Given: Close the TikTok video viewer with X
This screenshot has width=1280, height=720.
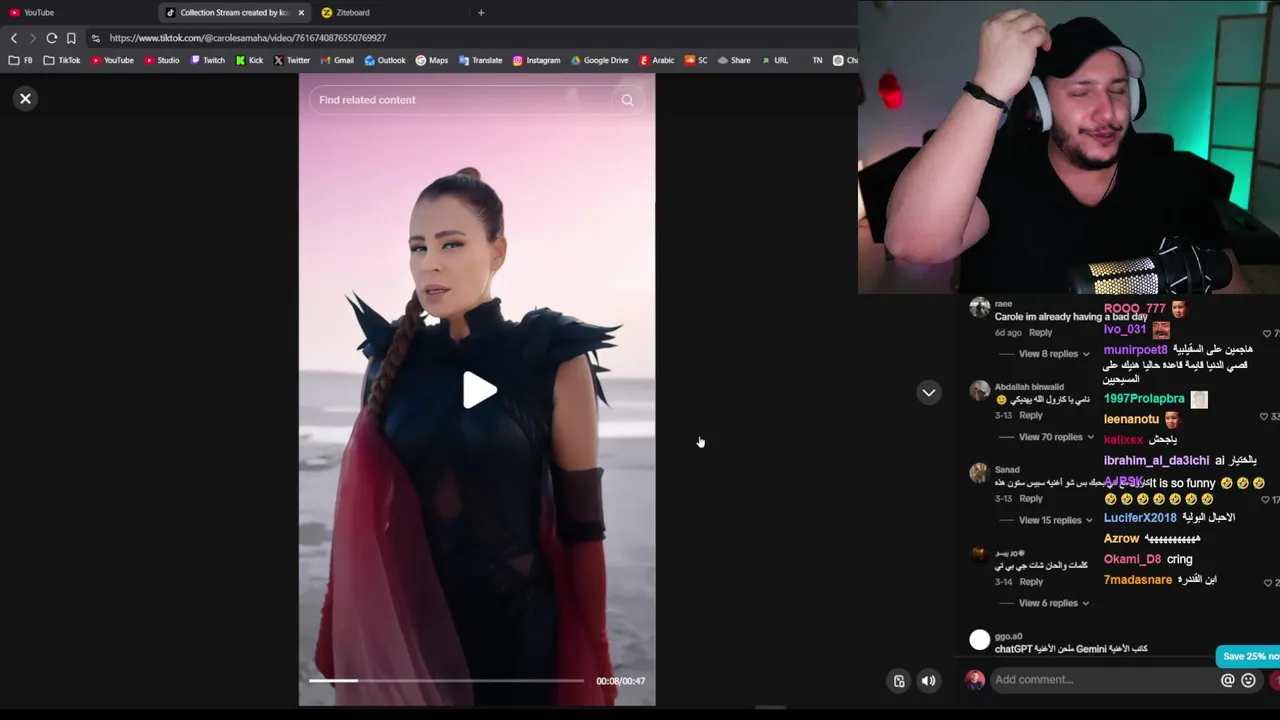Looking at the screenshot, I should coord(25,98).
